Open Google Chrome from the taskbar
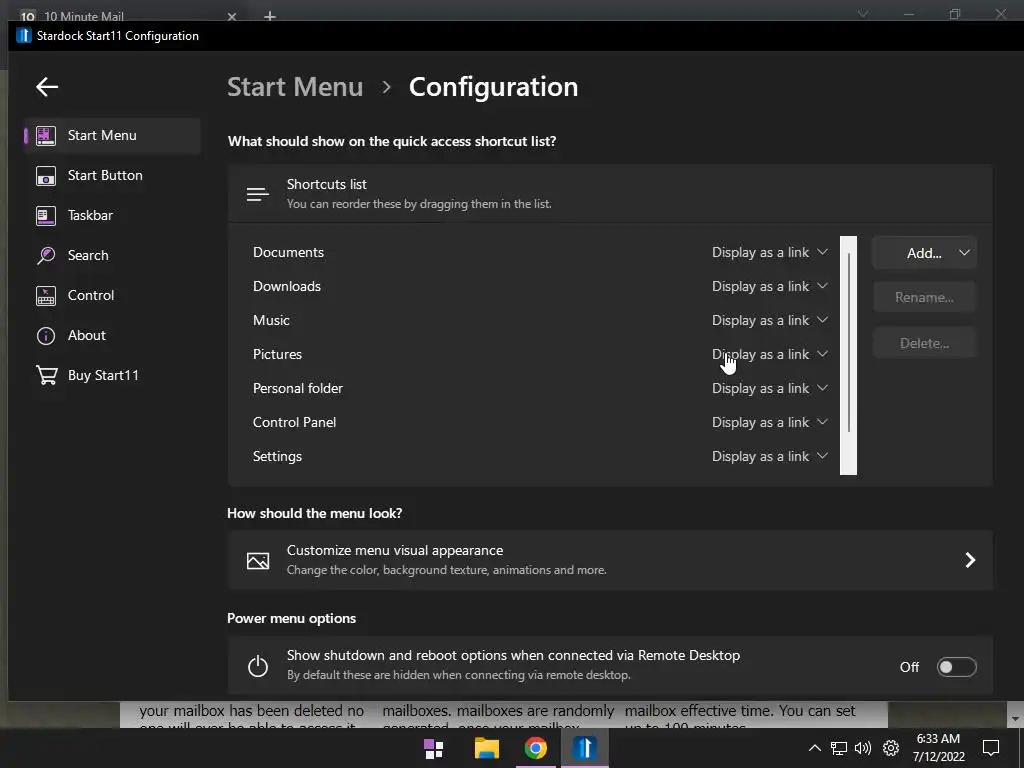Viewport: 1024px width, 768px height. [x=536, y=748]
